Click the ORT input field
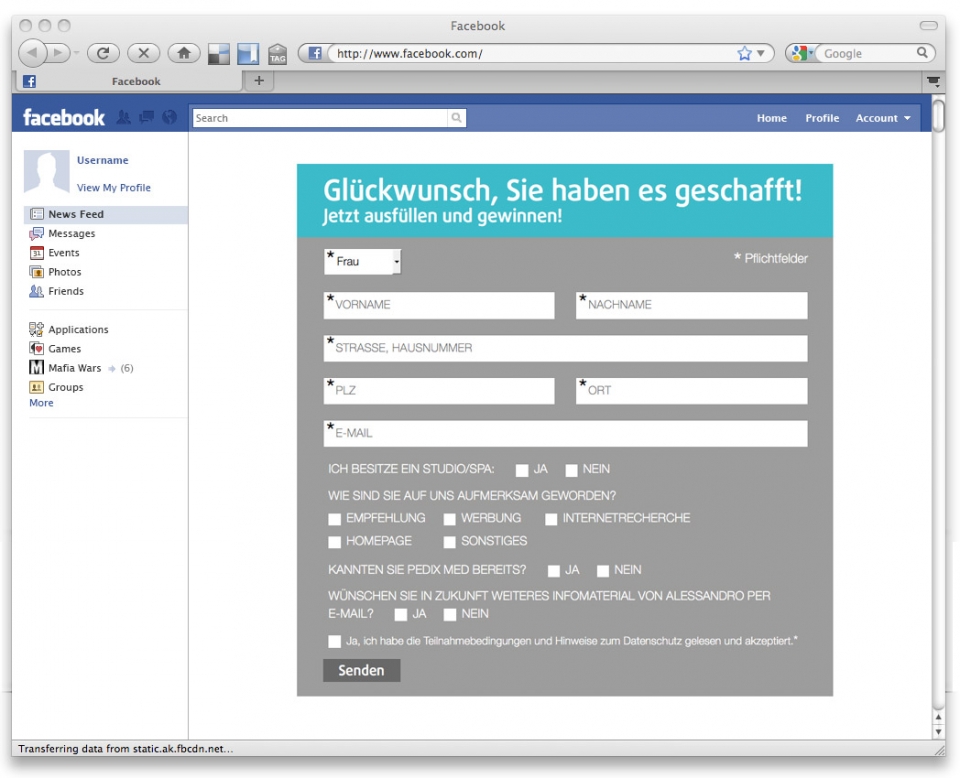The width and height of the screenshot is (960, 778). [691, 391]
